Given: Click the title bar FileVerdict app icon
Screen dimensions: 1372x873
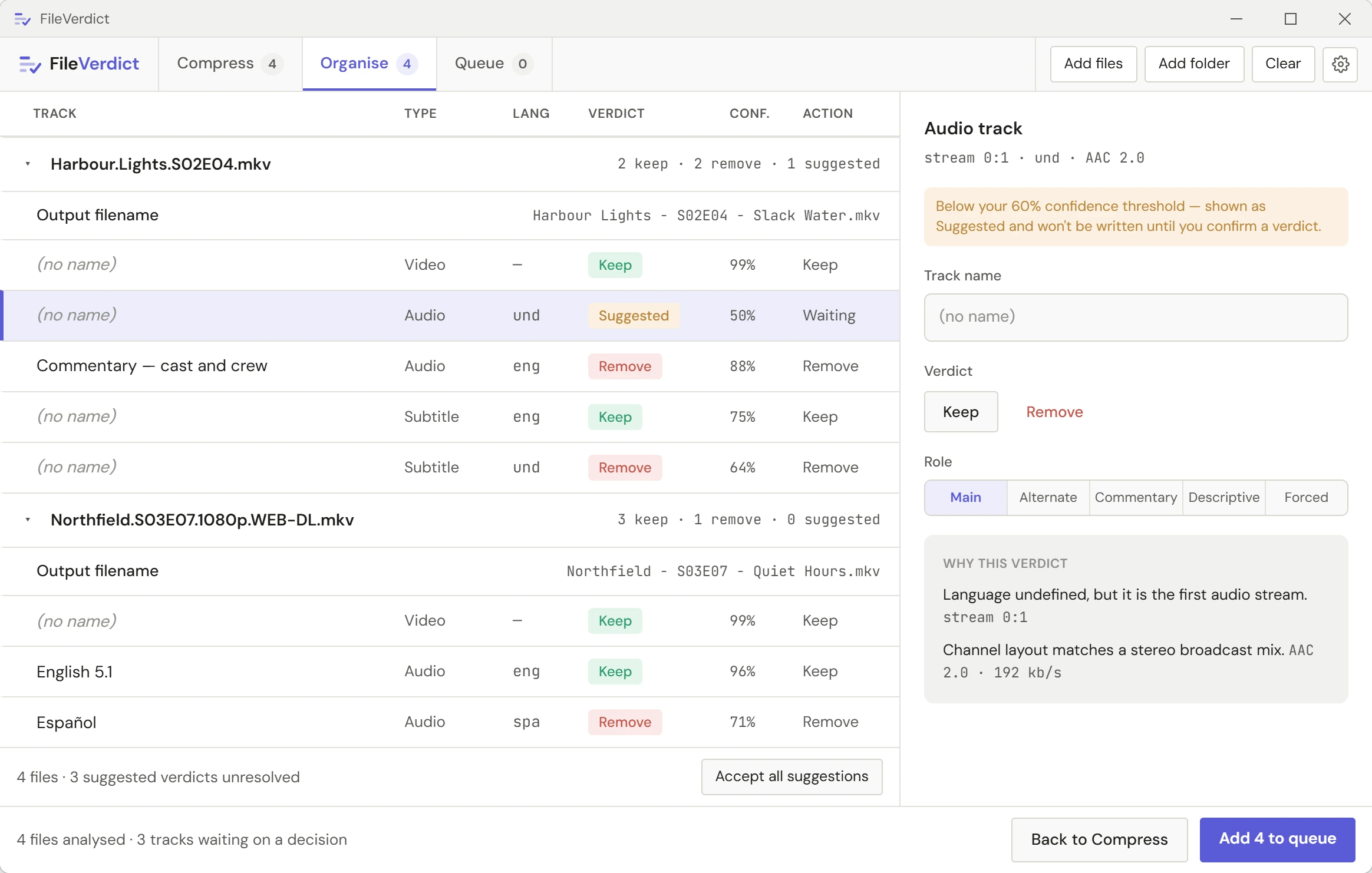Looking at the screenshot, I should [22, 19].
